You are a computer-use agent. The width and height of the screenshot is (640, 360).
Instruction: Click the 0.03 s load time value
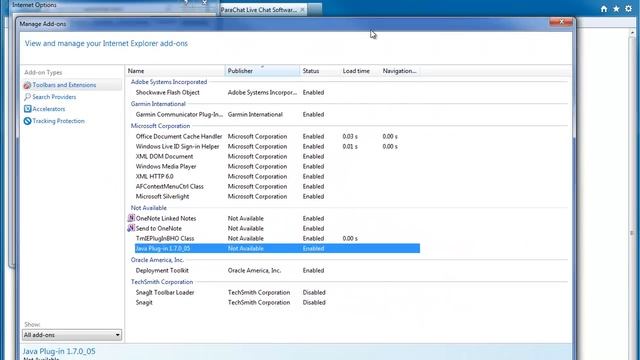pos(350,136)
